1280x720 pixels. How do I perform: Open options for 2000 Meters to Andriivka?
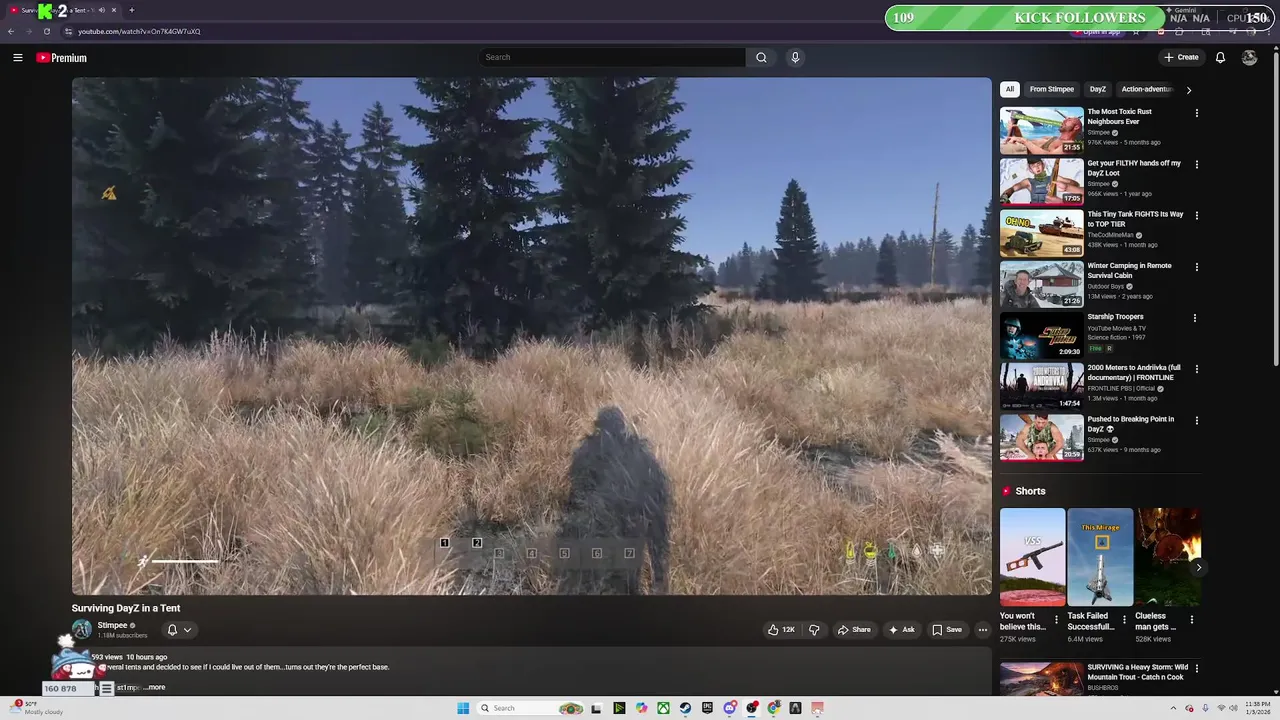(x=1196, y=369)
